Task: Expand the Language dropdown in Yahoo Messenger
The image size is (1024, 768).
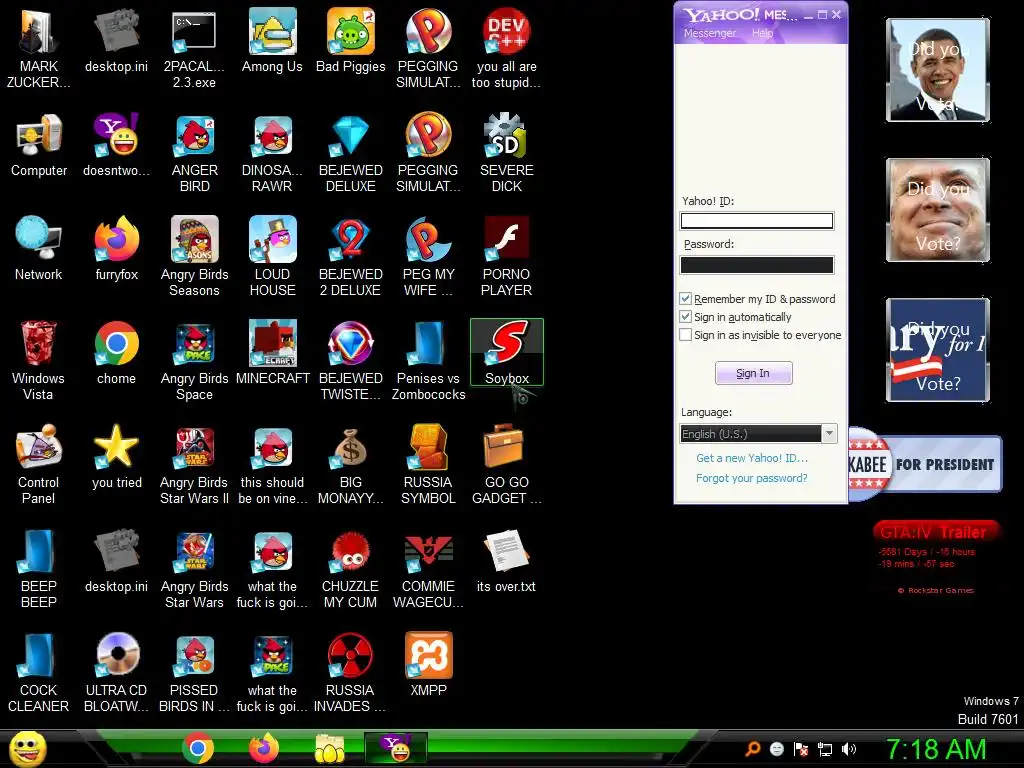Action: click(x=829, y=434)
